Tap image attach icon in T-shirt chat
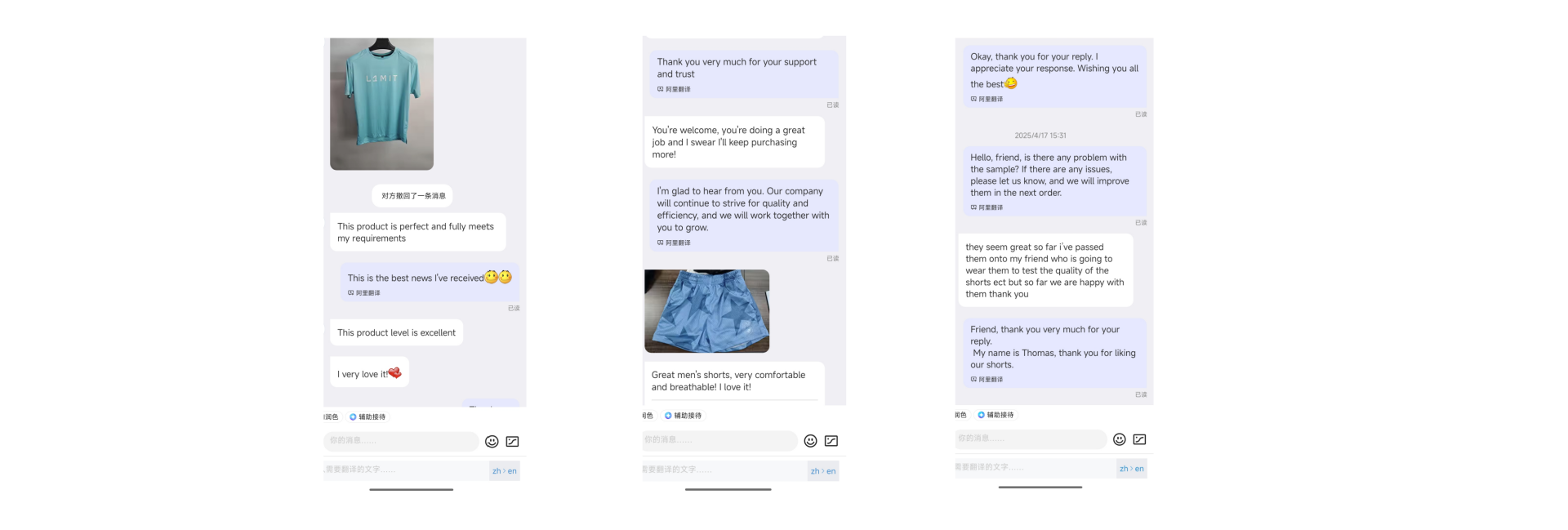Image resolution: width=1568 pixels, height=530 pixels. click(x=513, y=442)
